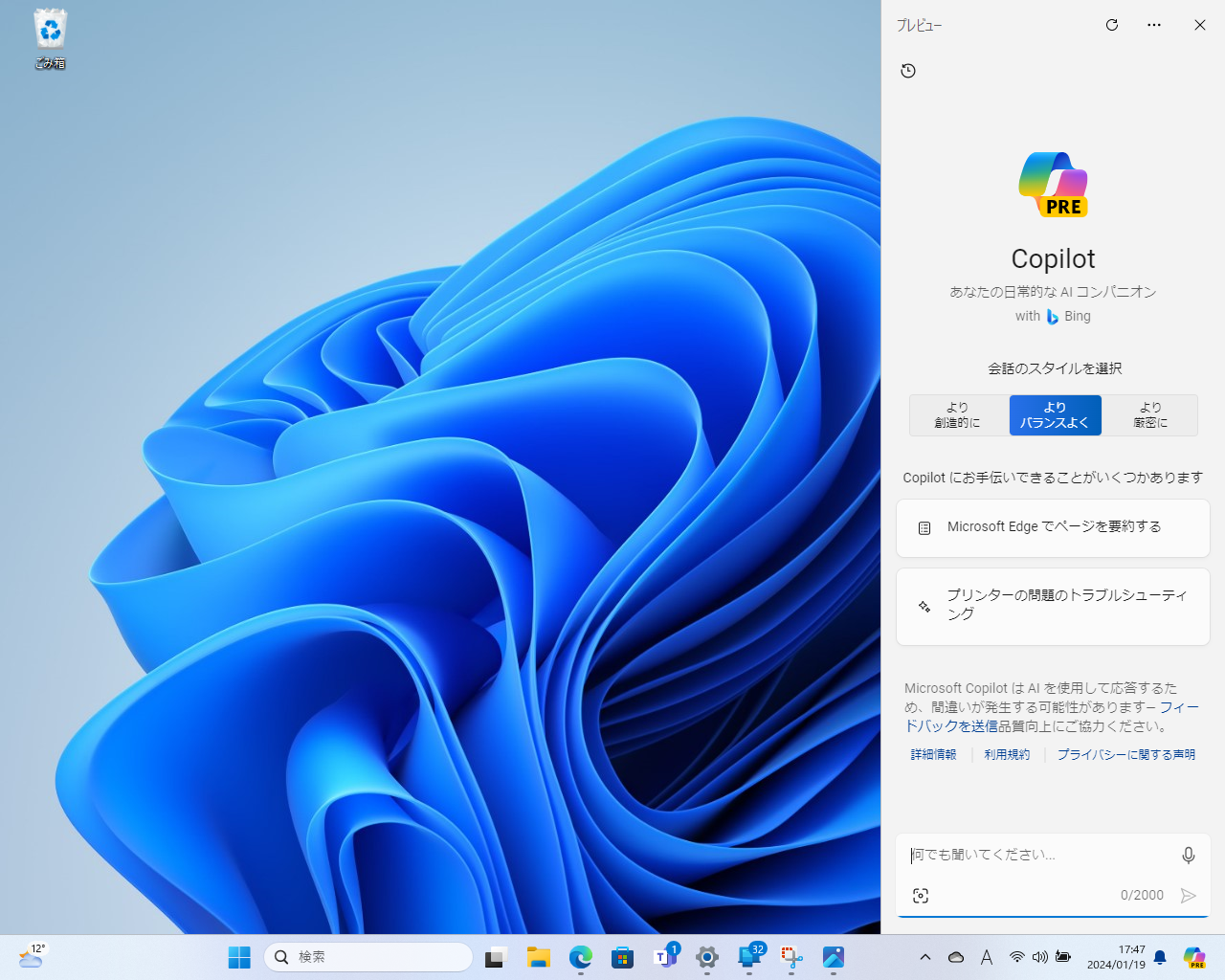Open the notification bell in system tray
Viewport: 1225px width, 980px height.
click(1158, 956)
